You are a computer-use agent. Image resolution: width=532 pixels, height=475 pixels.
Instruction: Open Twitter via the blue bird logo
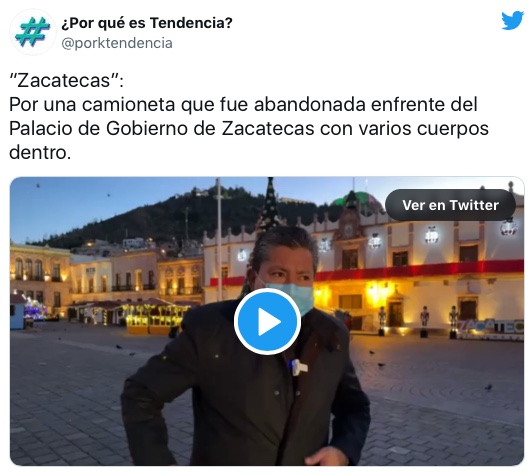[512, 20]
